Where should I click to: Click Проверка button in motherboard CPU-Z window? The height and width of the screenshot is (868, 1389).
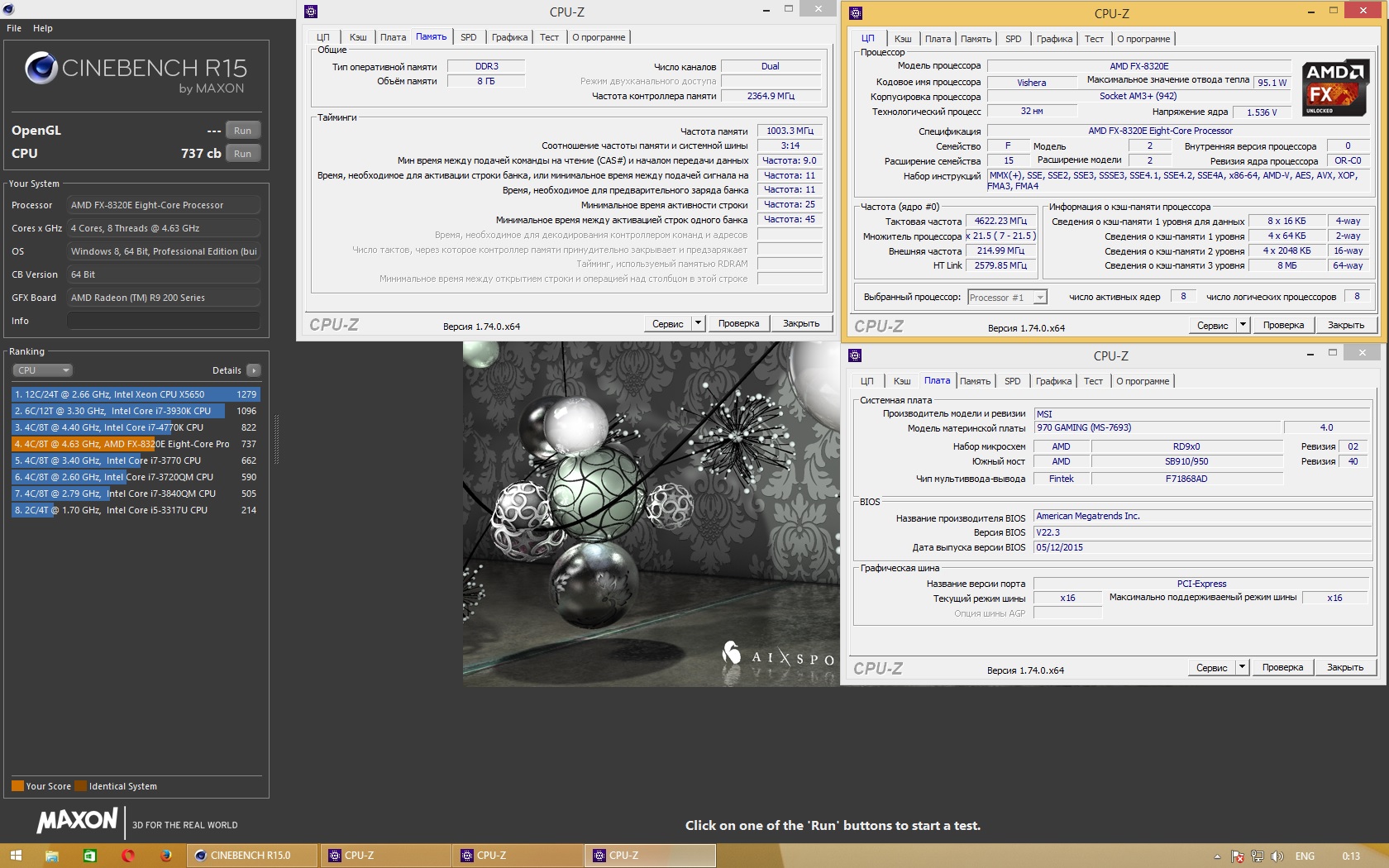[x=1282, y=667]
